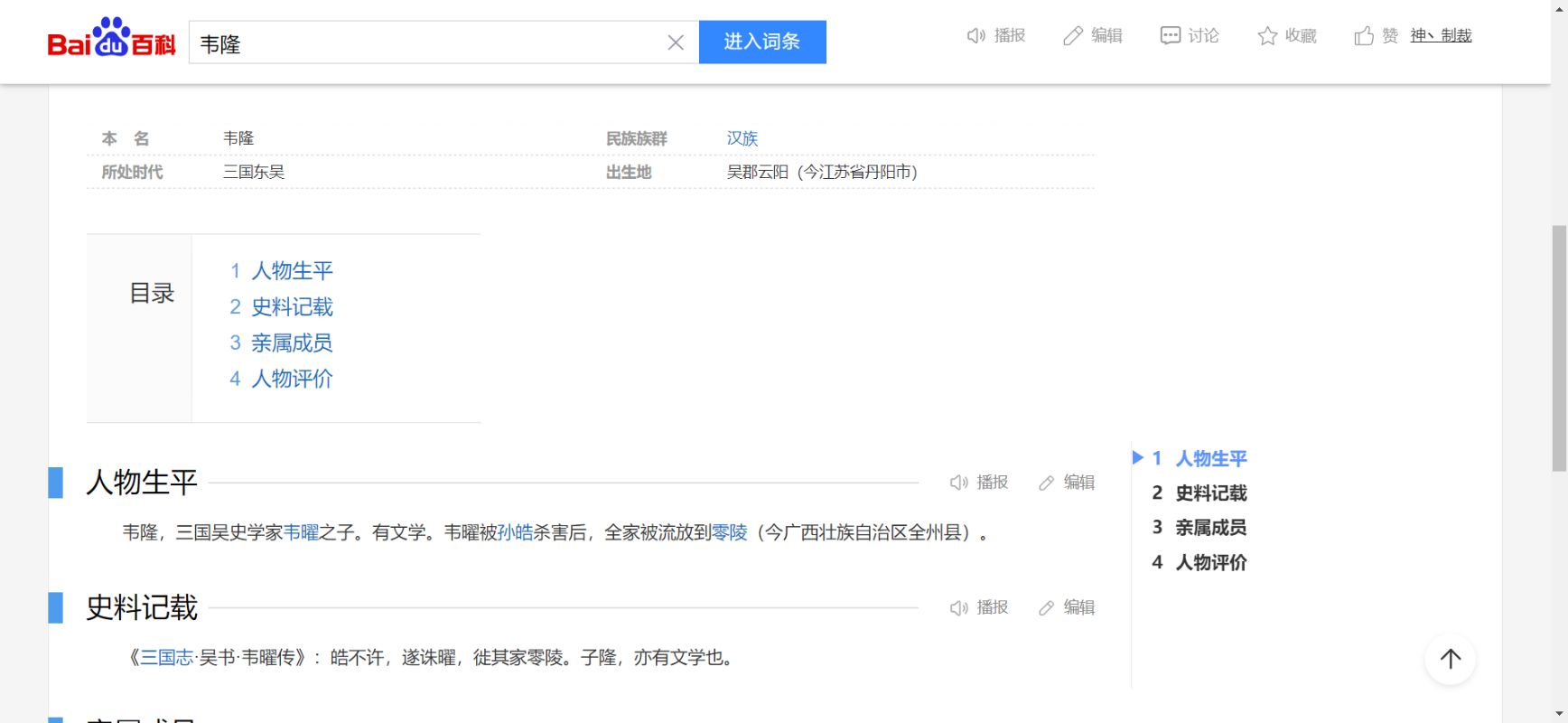1568x723 pixels.
Task: Clear the search box with the X icon
Action: click(676, 42)
